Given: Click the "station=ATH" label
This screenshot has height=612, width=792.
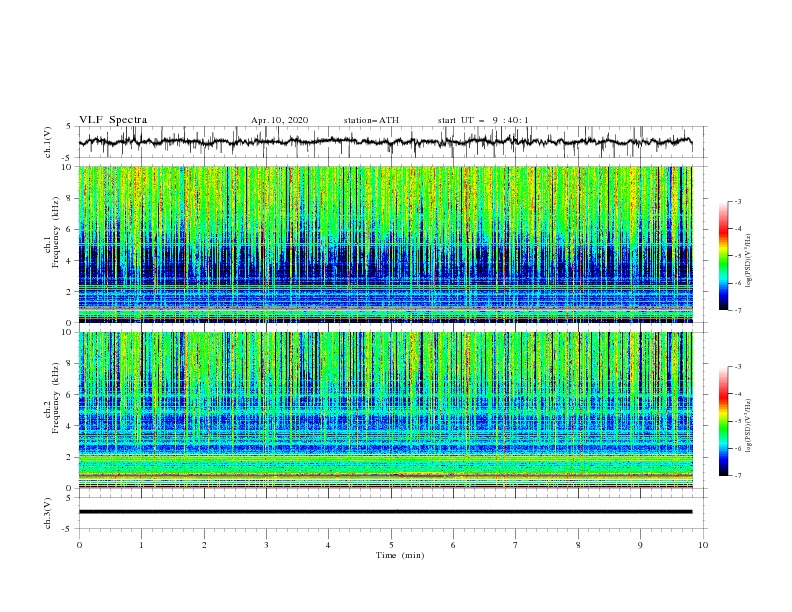Looking at the screenshot, I should pos(371,120).
